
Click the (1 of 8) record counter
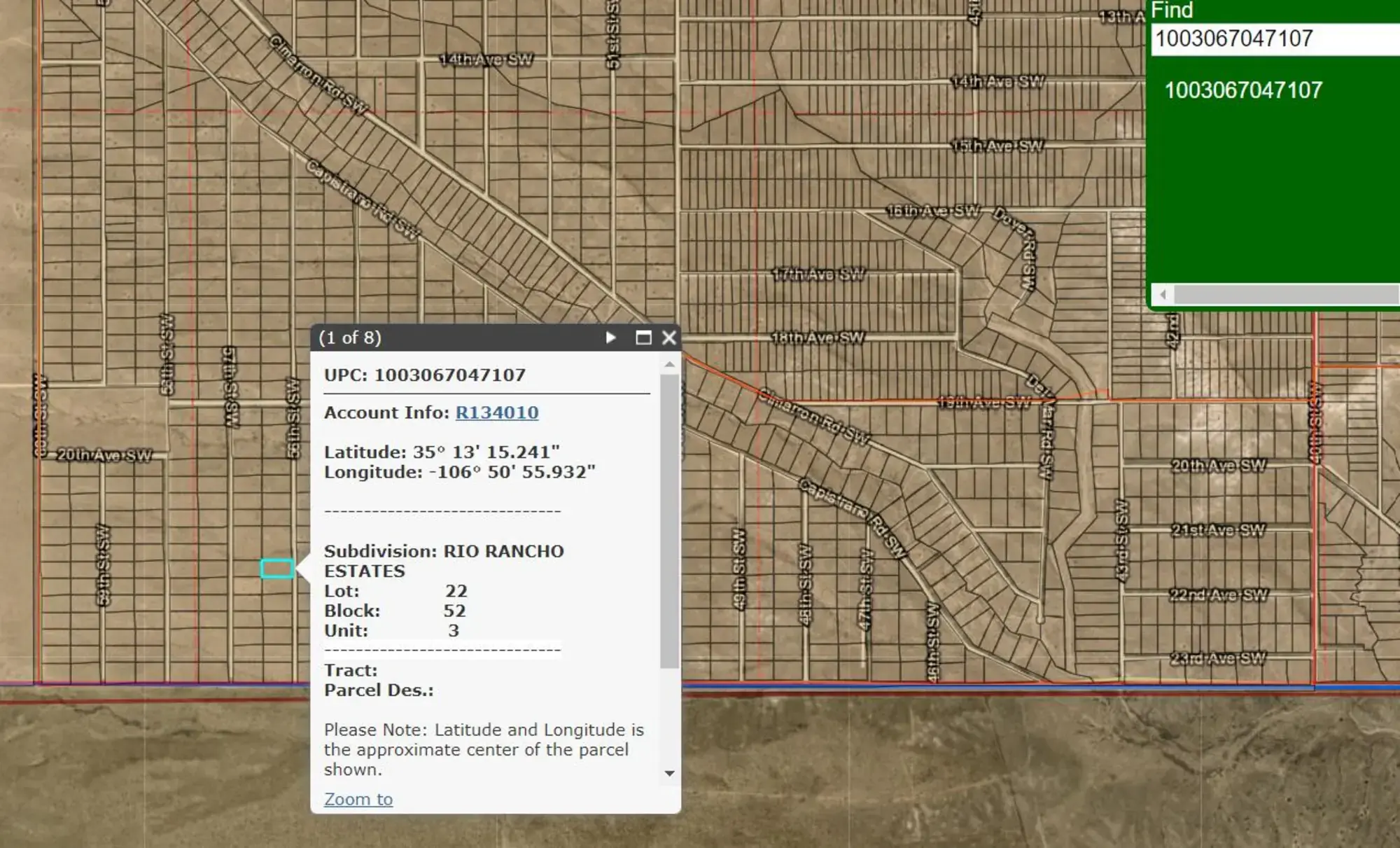click(349, 338)
